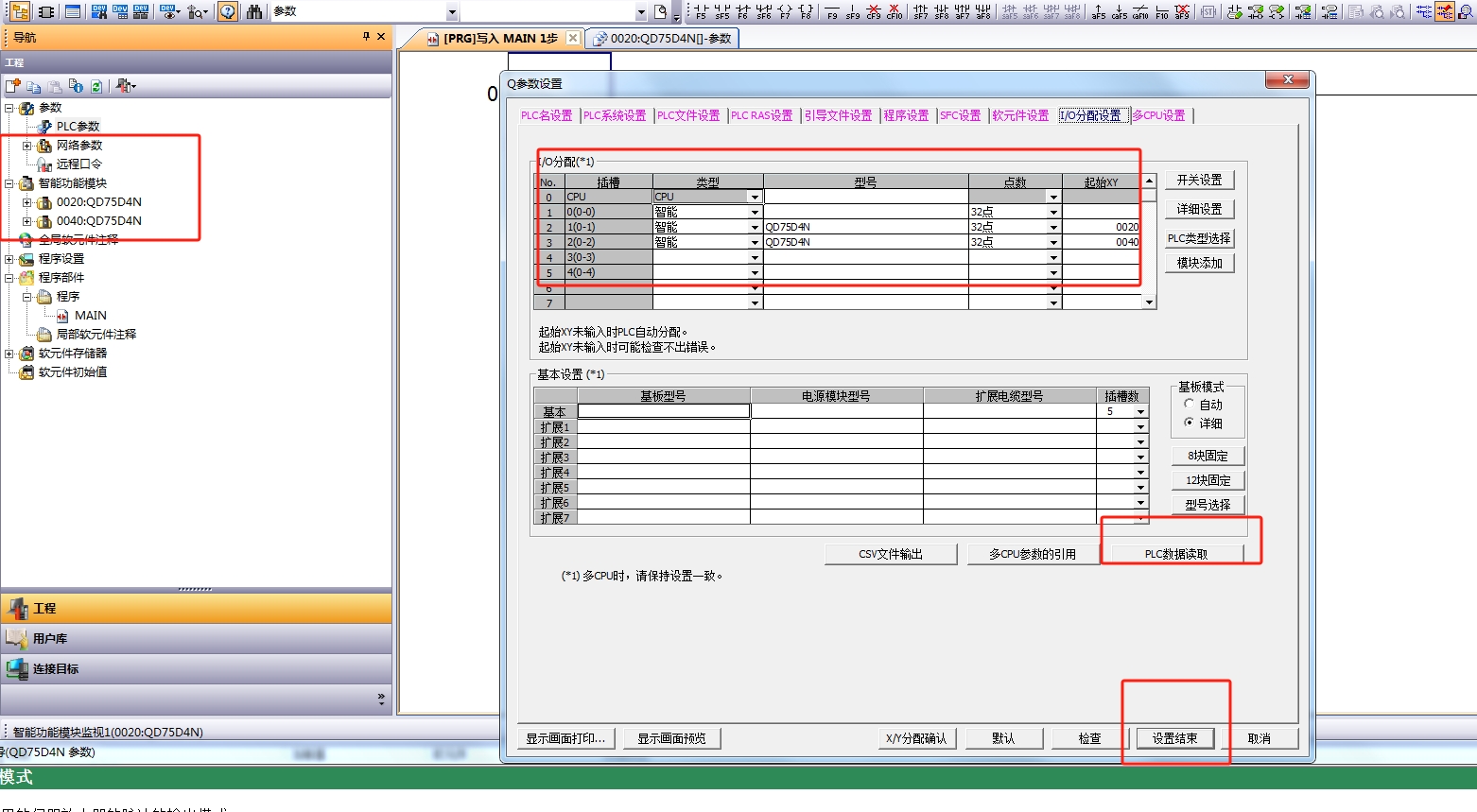Screen dimensions: 1477x812
Task: Open type dropdown for slot 0(0-0) row
Action: [x=755, y=213]
